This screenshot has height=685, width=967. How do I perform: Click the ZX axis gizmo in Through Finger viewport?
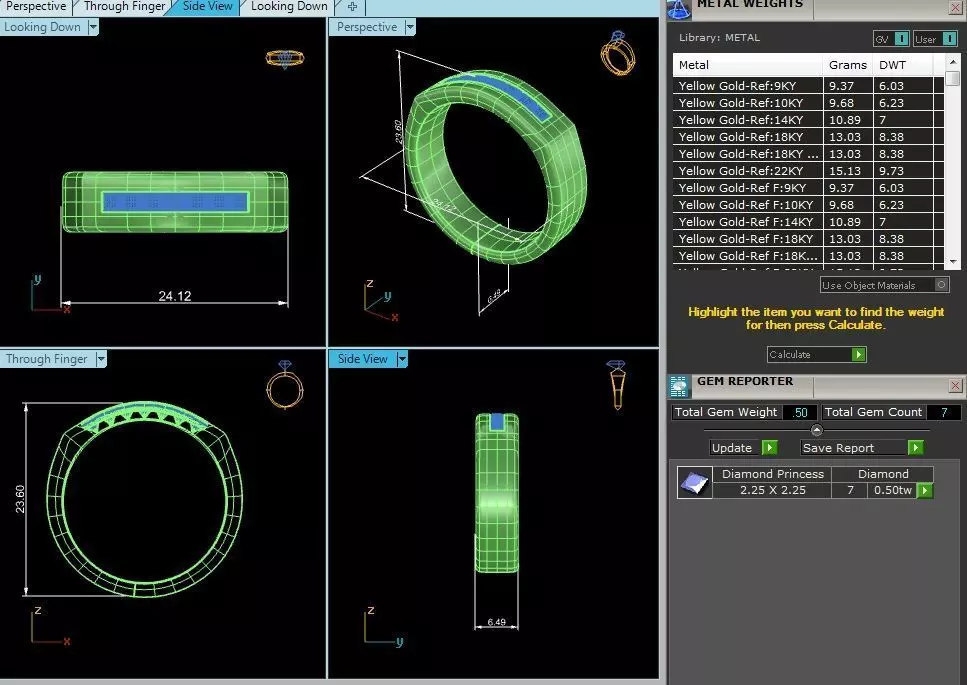[x=50, y=626]
